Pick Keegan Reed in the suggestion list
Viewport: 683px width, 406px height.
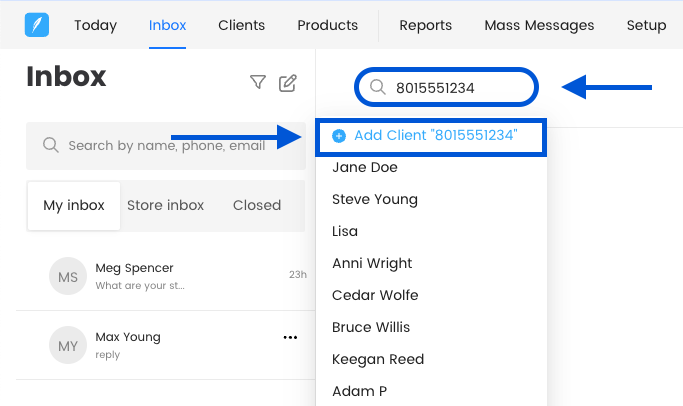(x=378, y=359)
